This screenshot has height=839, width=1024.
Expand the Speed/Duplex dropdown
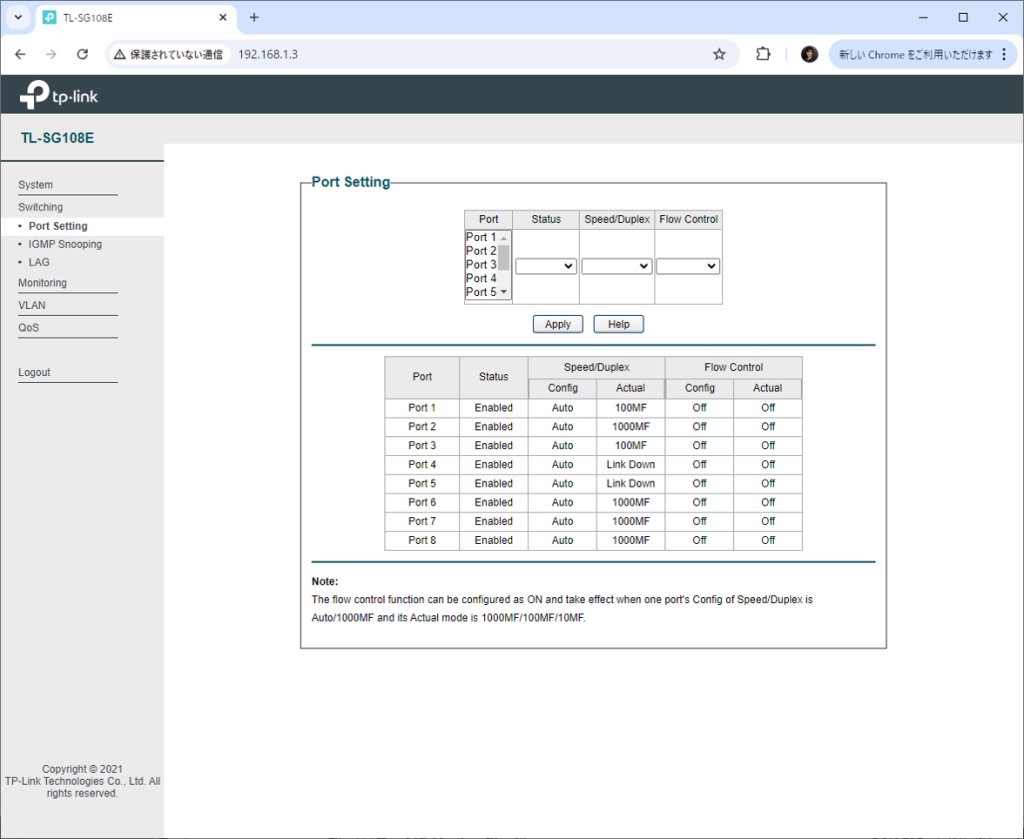pyautogui.click(x=616, y=266)
